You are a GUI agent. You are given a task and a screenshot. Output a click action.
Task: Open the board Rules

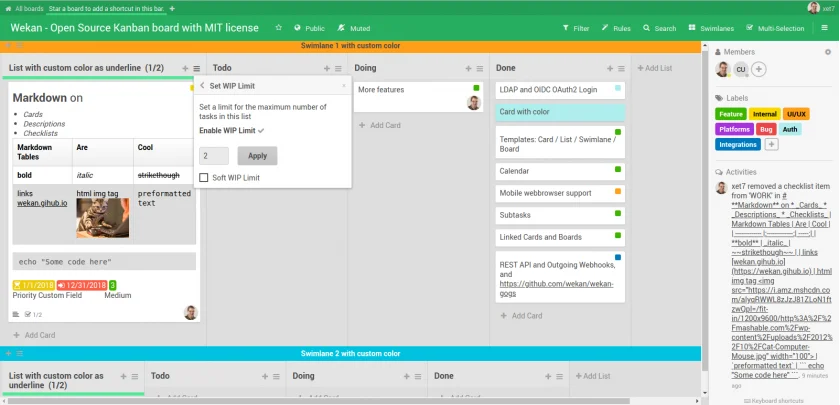coord(616,28)
